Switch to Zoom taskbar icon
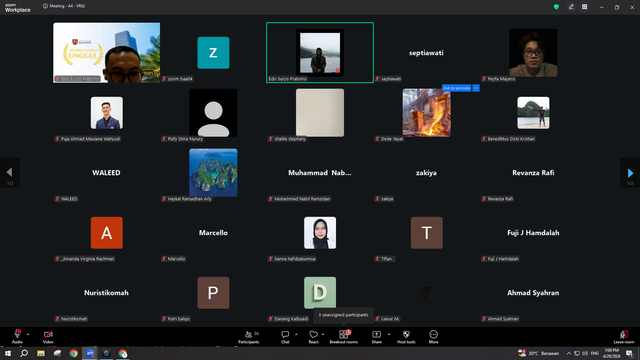640x360 pixels. click(90, 353)
